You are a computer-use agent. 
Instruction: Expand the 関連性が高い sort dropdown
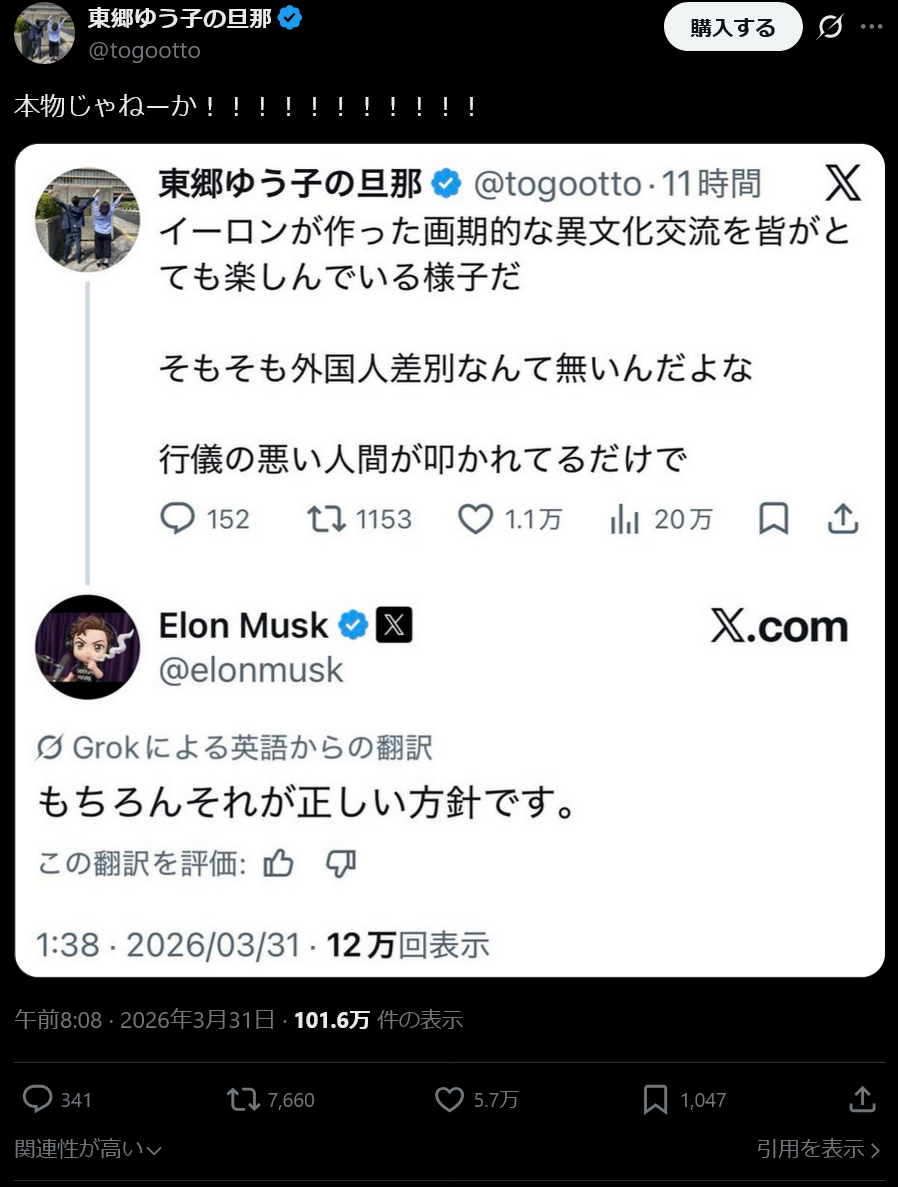88,1149
